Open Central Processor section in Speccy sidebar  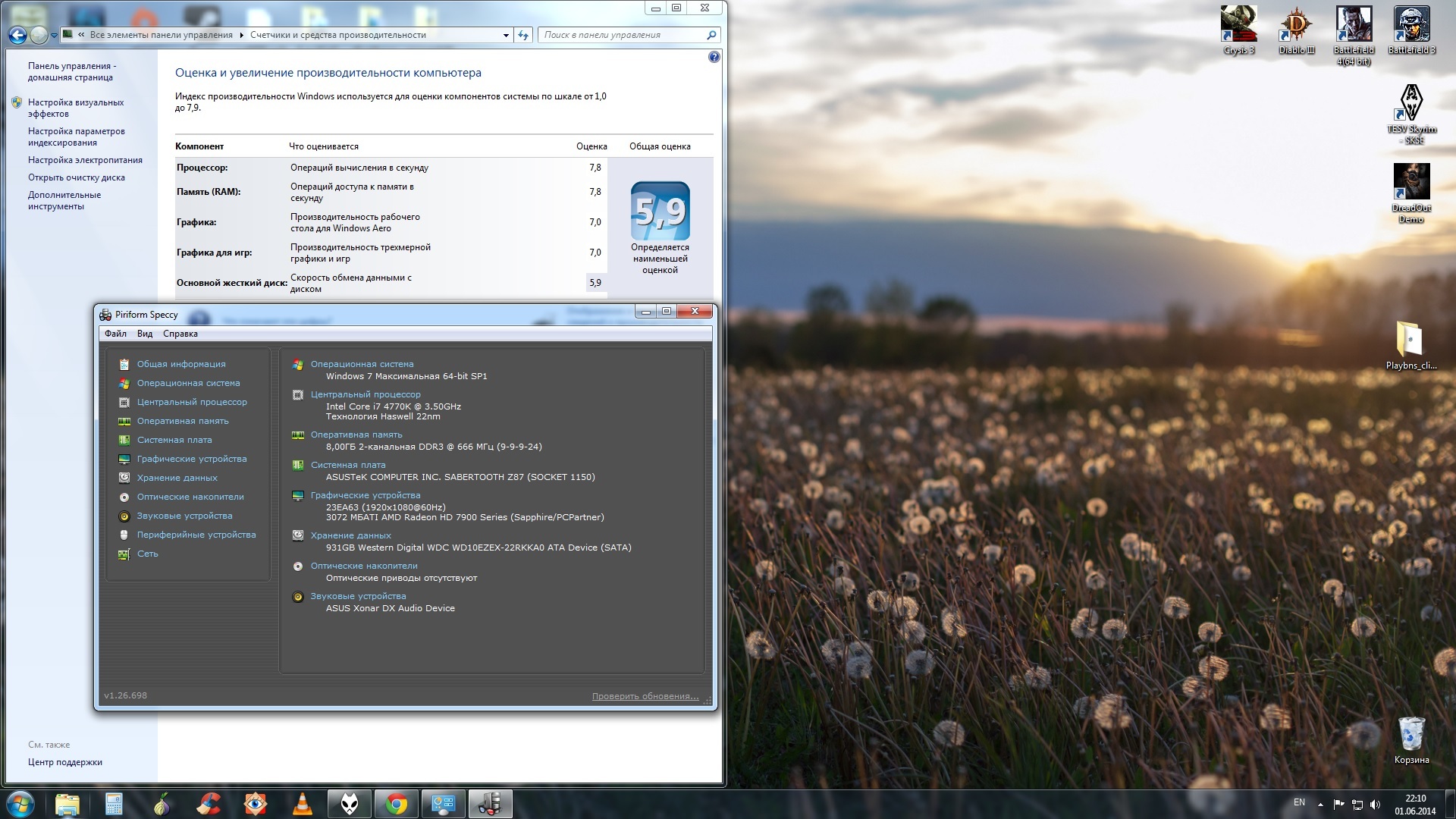(191, 402)
